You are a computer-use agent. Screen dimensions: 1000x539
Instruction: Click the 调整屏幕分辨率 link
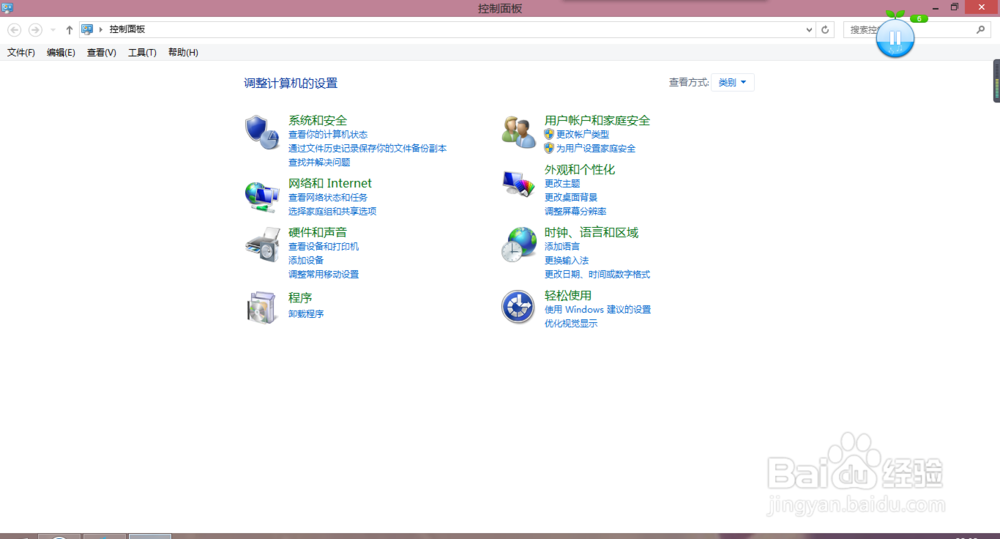point(575,211)
